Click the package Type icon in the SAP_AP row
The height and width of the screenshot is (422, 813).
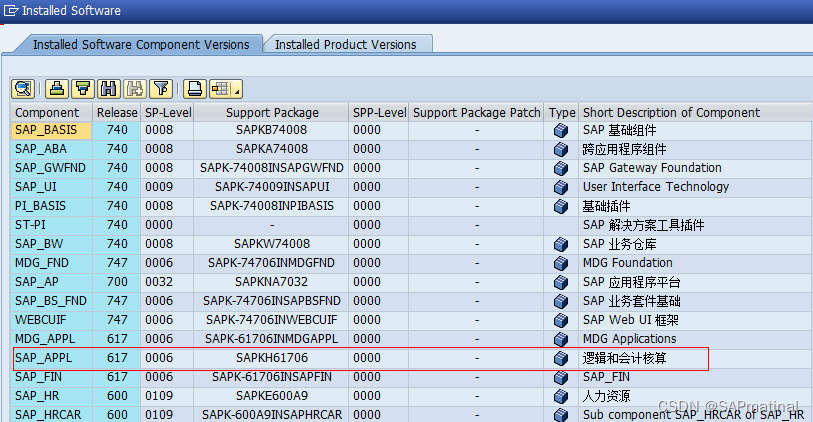(560, 282)
